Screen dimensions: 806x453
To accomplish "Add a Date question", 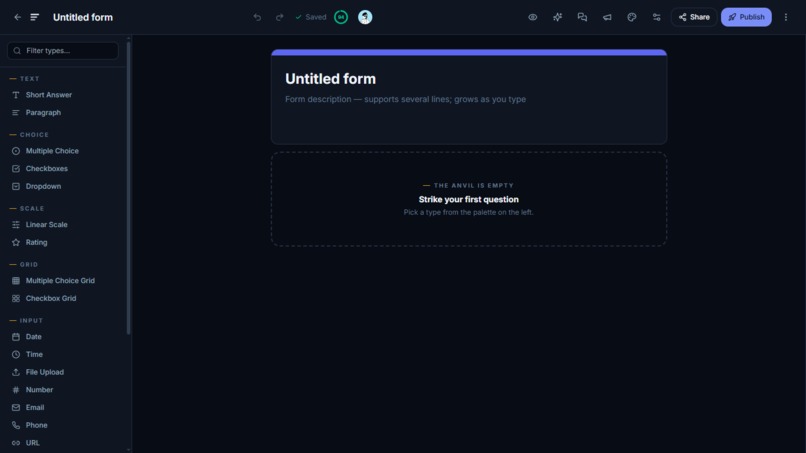I will pyautogui.click(x=63, y=336).
